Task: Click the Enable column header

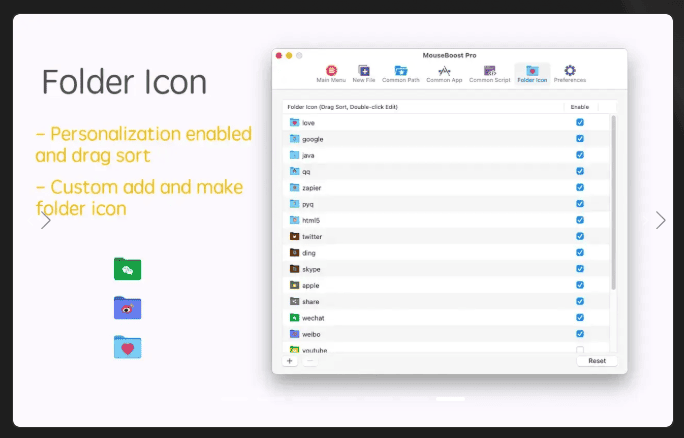Action: coord(580,107)
